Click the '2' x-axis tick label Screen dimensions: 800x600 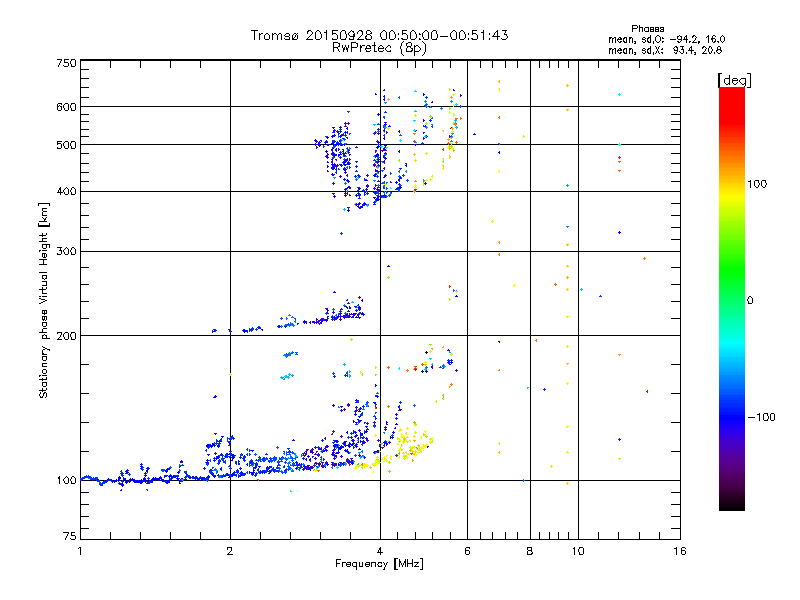(x=230, y=551)
